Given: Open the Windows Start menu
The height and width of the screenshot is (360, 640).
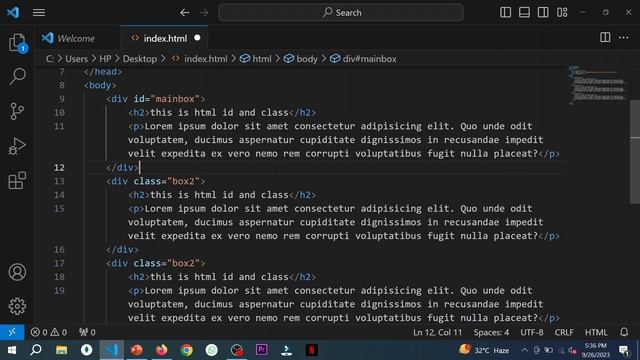Looking at the screenshot, I should point(11,350).
